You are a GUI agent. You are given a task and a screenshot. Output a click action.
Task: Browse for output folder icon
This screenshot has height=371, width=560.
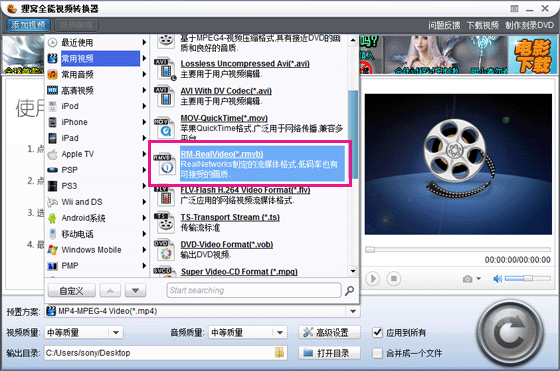pos(279,353)
